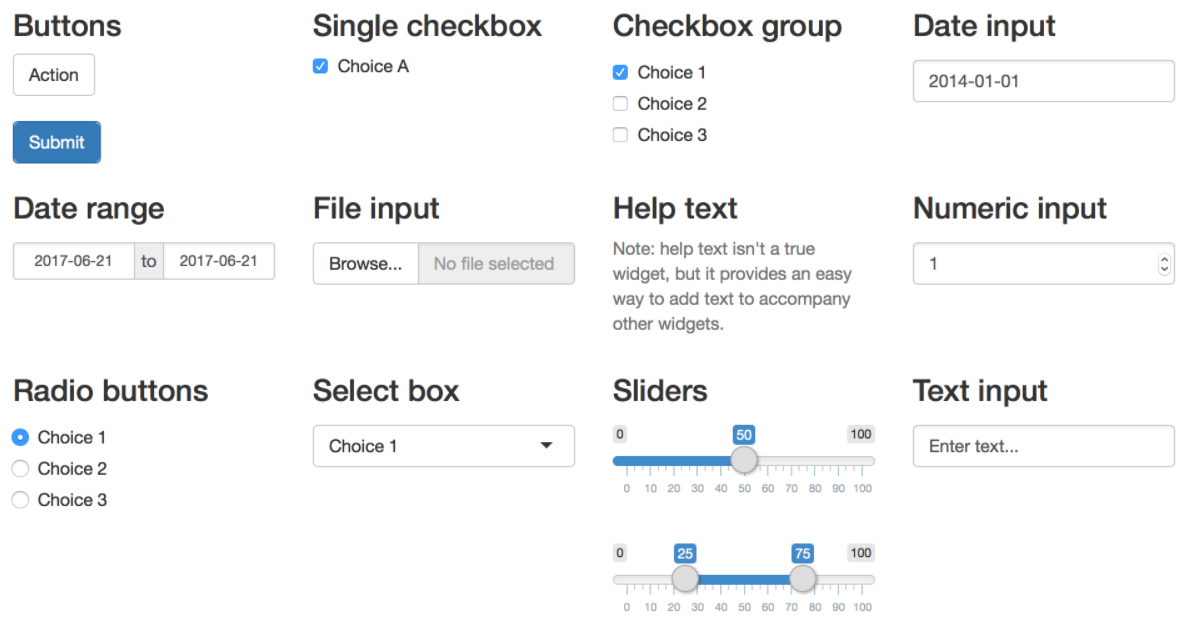The width and height of the screenshot is (1194, 627).
Task: Enable Choice 2 in Checkbox group
Action: click(620, 104)
